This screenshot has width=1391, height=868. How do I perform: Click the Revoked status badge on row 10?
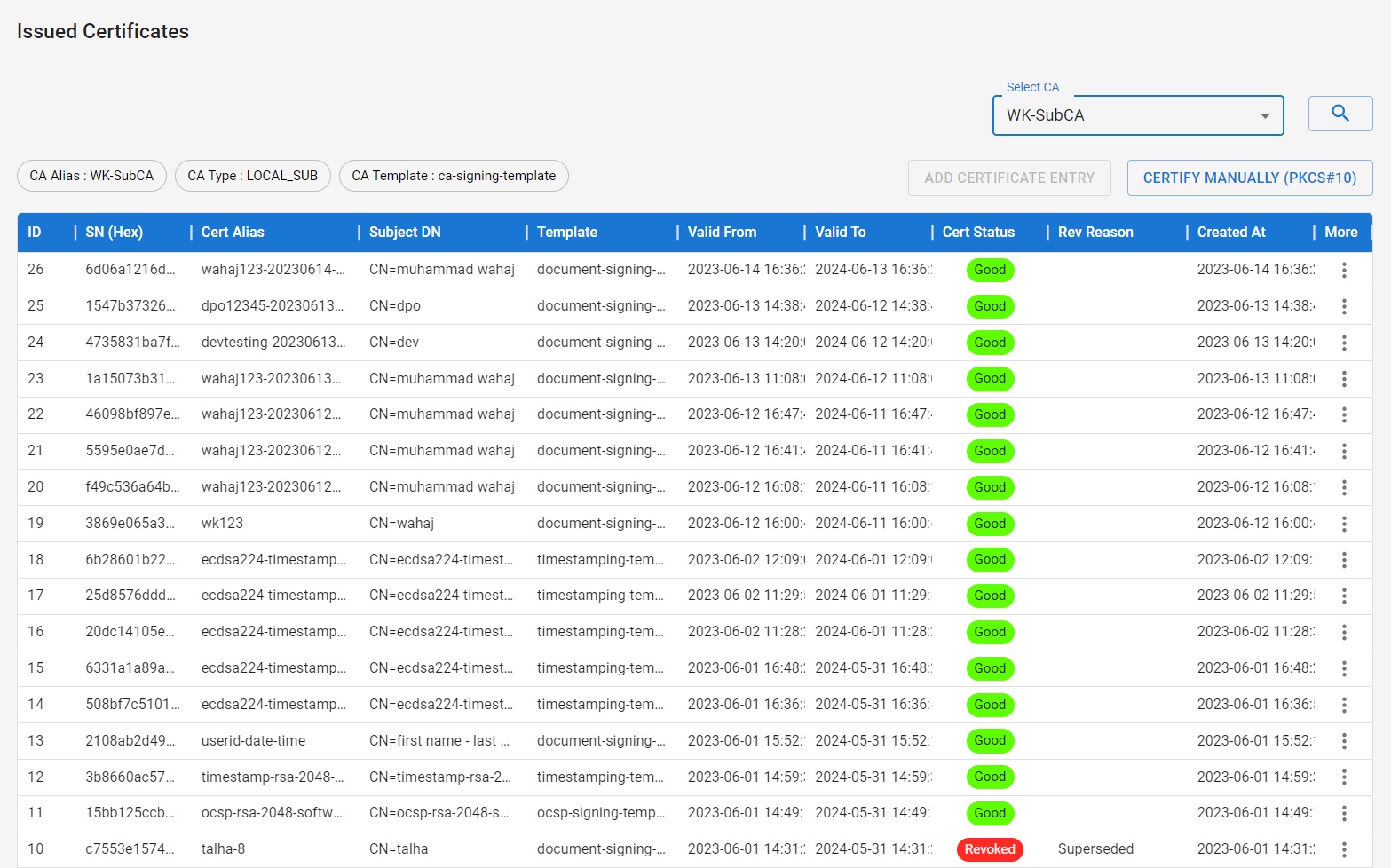989,848
